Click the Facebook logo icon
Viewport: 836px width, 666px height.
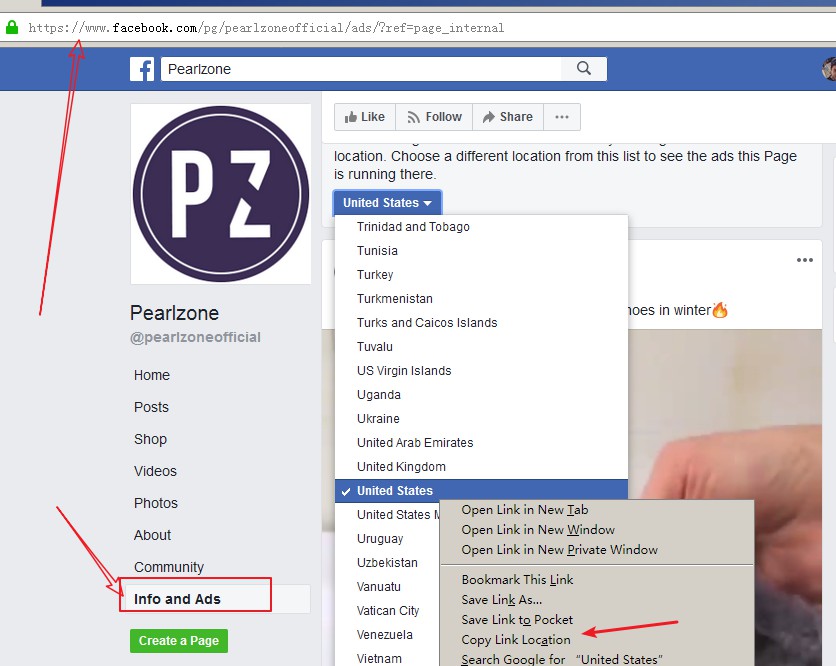pos(142,69)
